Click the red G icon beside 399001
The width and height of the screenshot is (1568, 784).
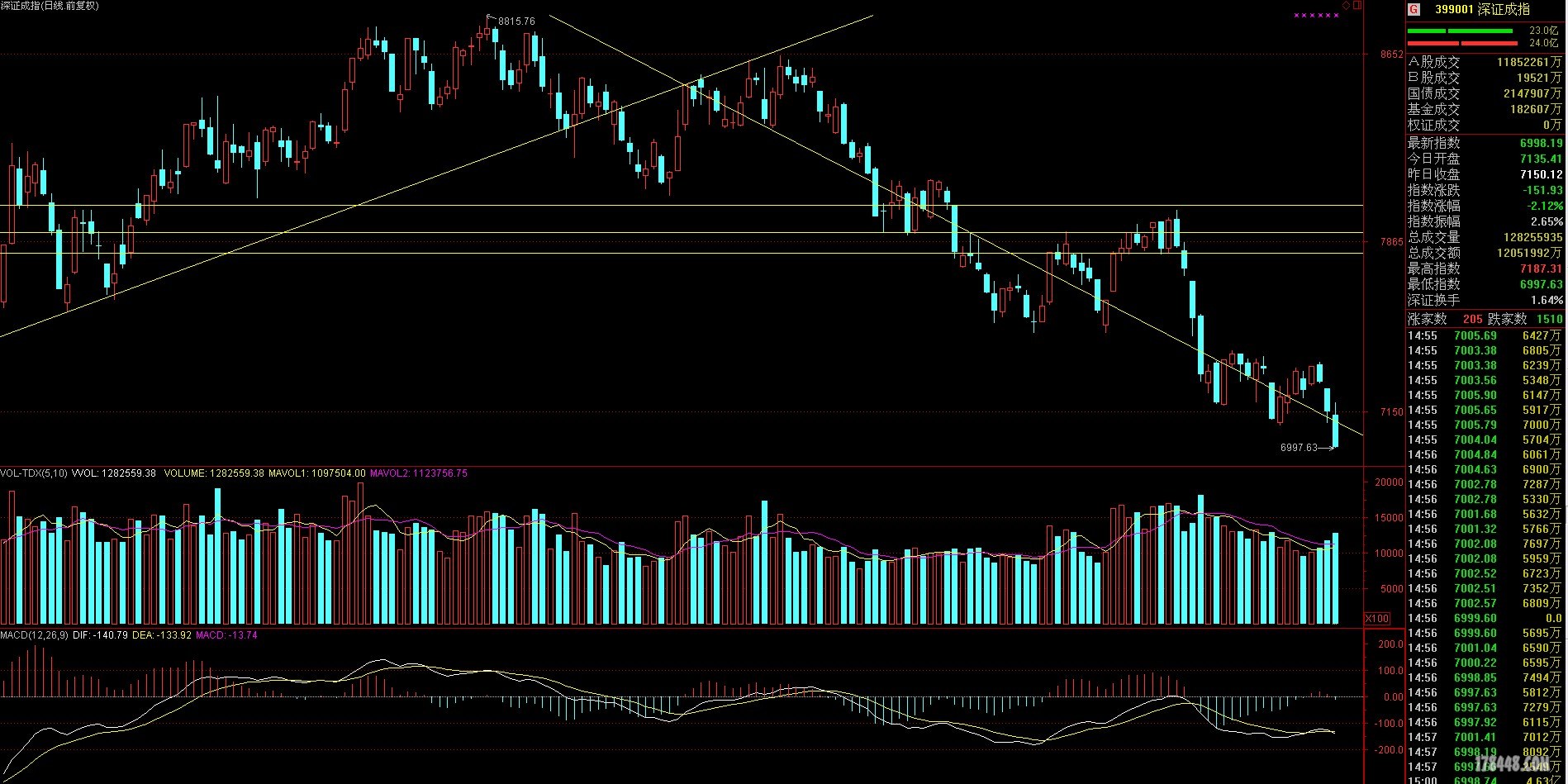pos(1414,9)
